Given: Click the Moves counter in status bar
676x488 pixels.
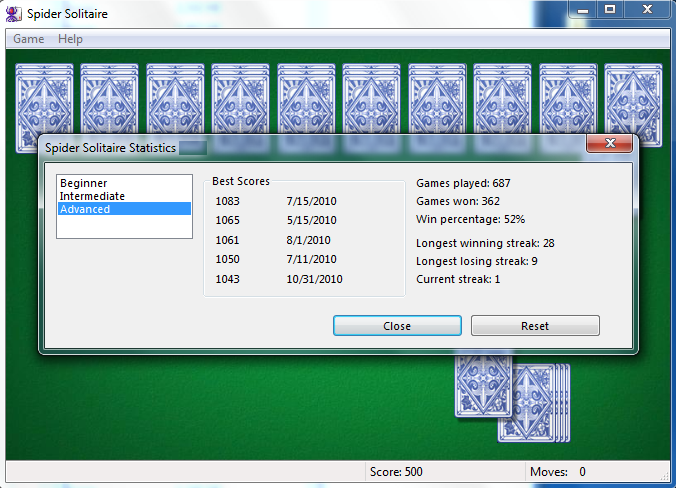Looking at the screenshot, I should pos(558,472).
